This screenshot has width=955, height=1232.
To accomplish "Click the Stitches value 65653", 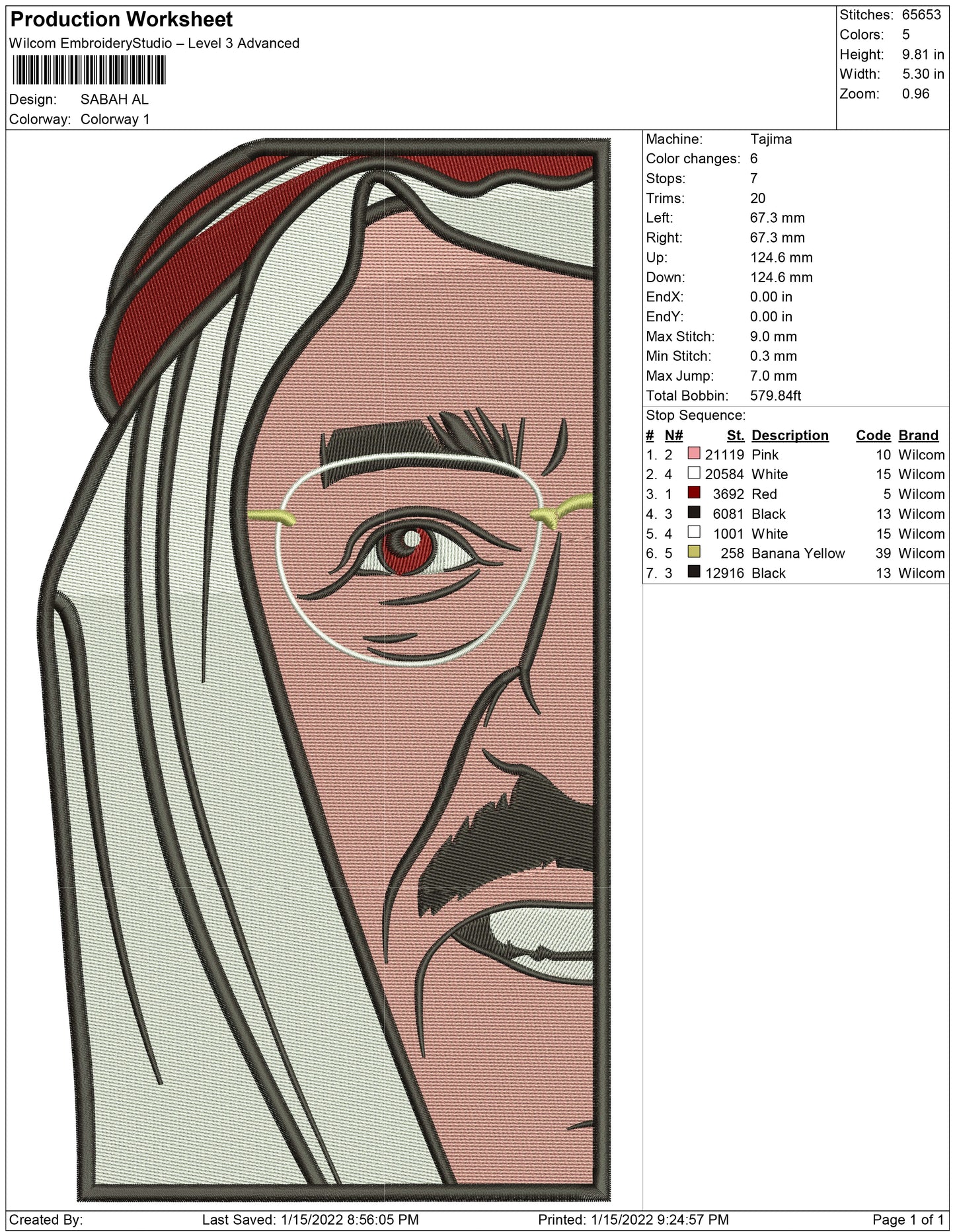I will [921, 15].
